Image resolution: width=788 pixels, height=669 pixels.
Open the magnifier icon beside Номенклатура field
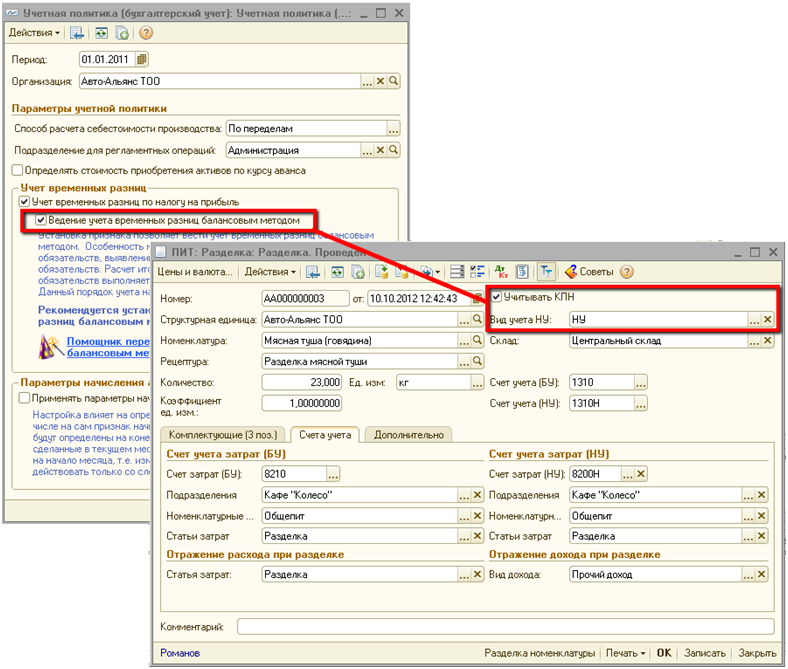click(478, 340)
